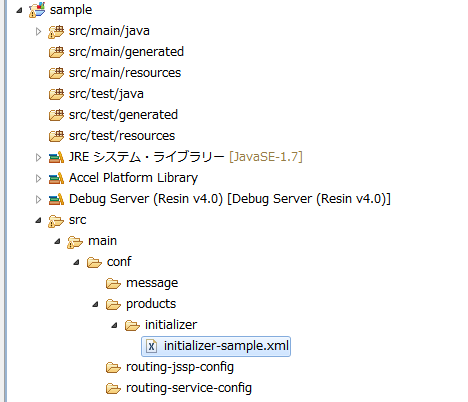Click the message folder icon
This screenshot has width=468, height=402.
[x=113, y=284]
